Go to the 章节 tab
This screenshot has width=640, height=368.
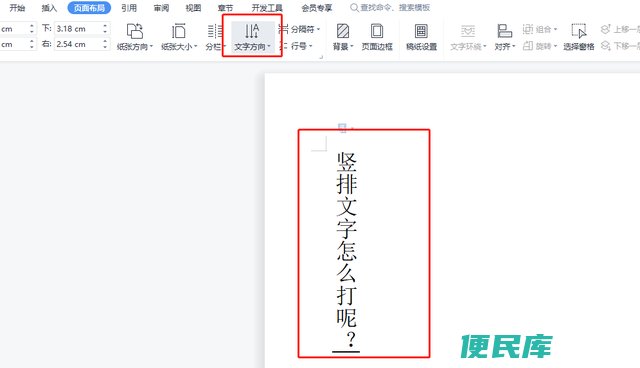[225, 8]
